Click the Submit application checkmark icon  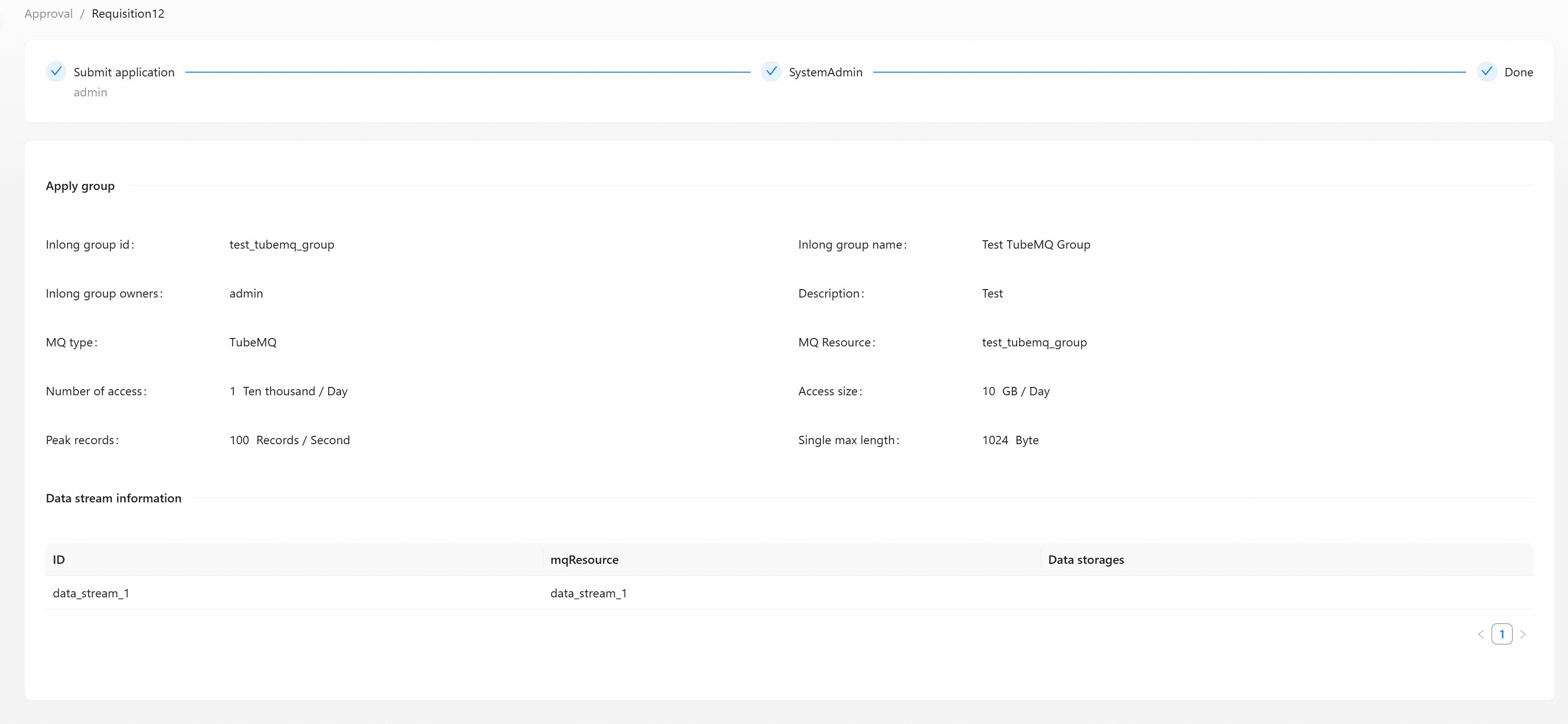pos(56,72)
